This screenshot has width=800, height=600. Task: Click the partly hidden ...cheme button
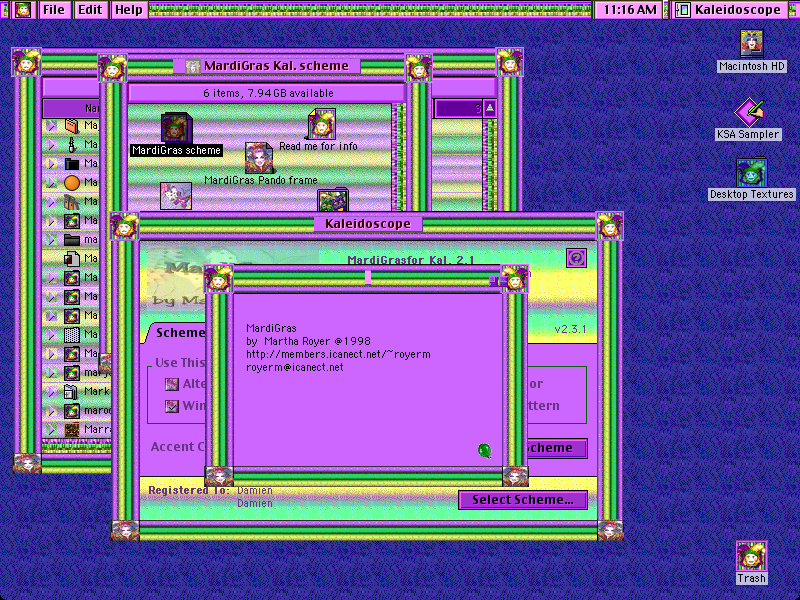coord(557,448)
